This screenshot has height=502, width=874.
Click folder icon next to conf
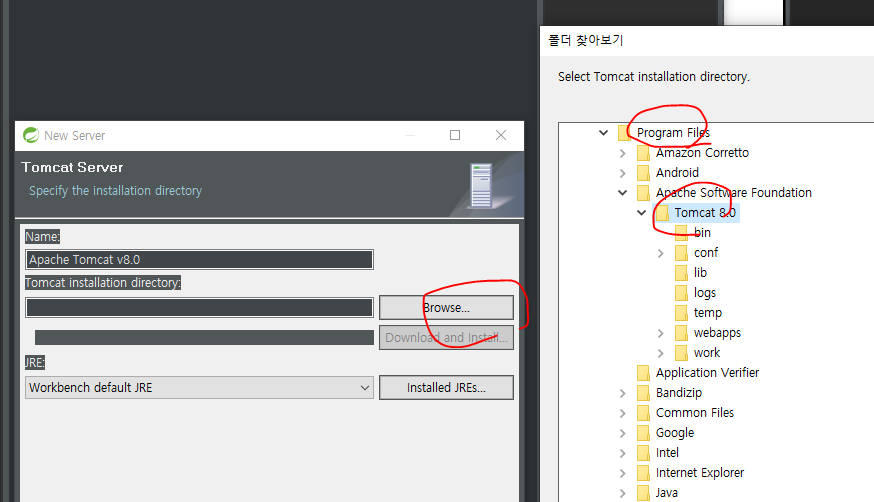681,252
